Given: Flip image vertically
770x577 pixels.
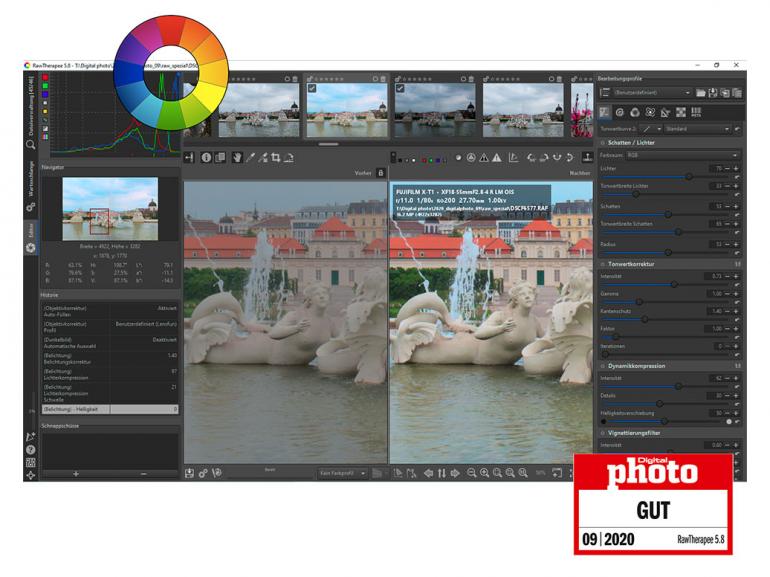Looking at the screenshot, I should click(570, 158).
